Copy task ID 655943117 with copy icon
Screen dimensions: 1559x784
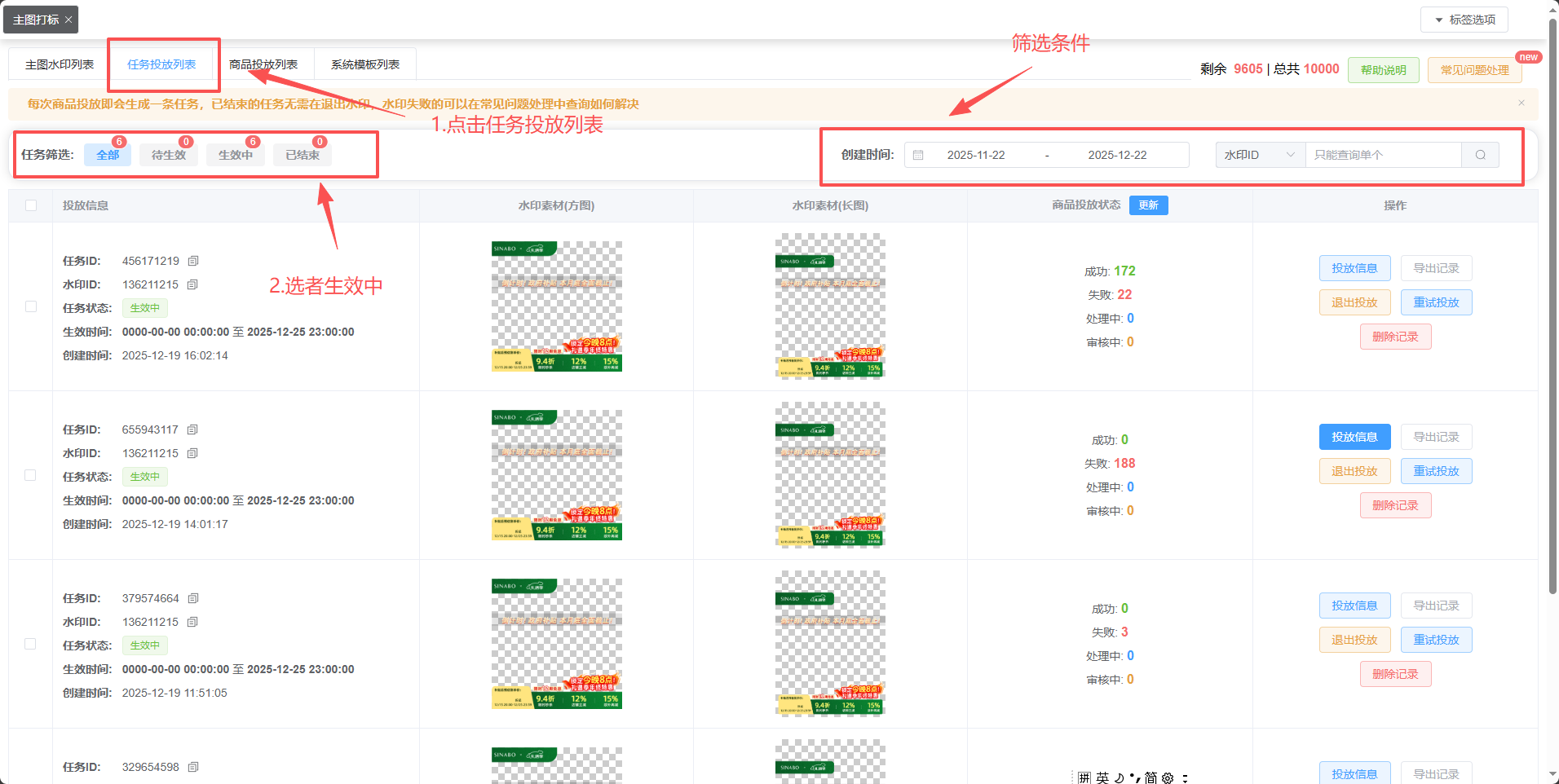click(x=192, y=429)
